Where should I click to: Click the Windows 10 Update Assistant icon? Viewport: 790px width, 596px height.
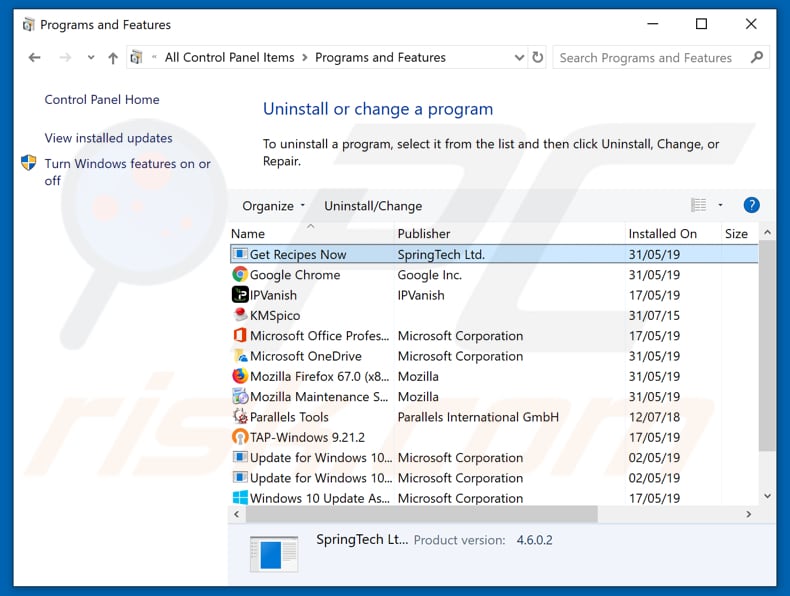240,498
